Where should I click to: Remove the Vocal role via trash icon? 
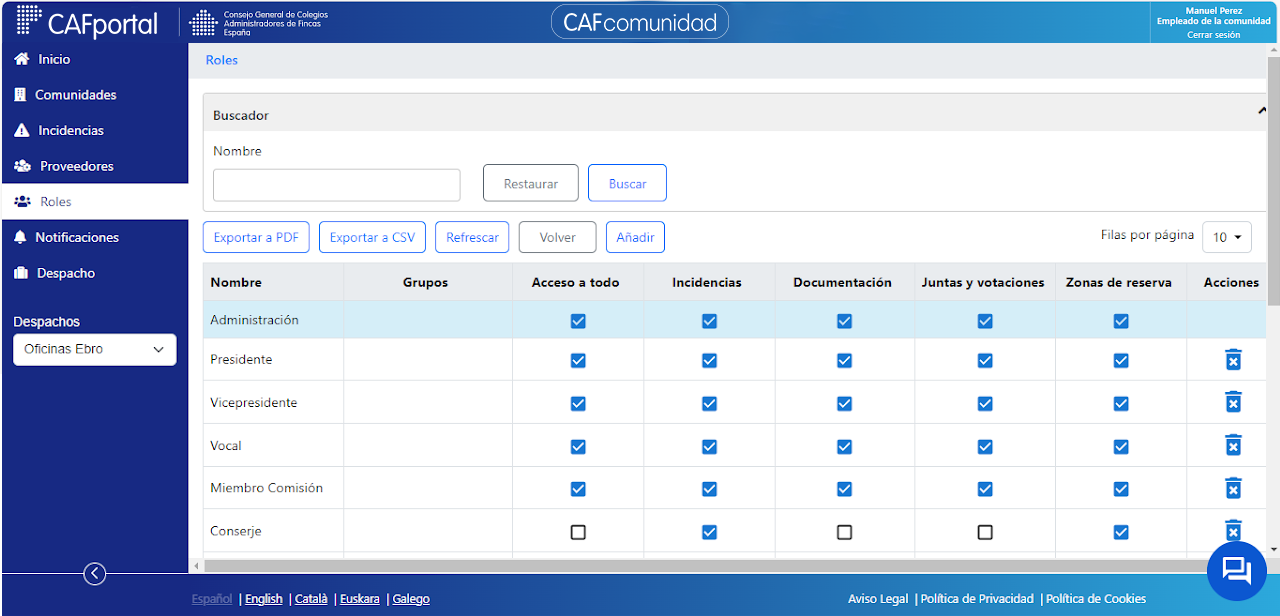[1233, 445]
